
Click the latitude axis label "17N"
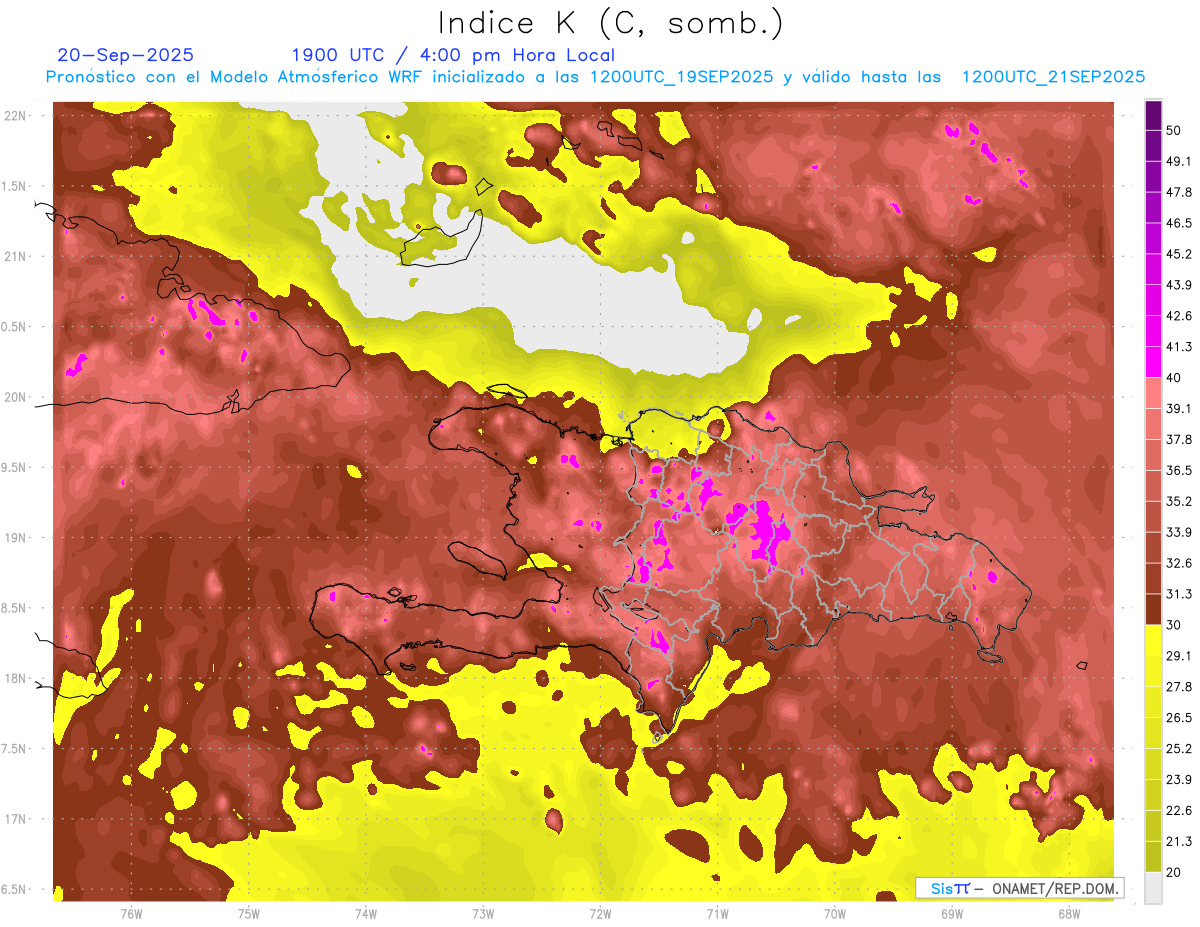pos(15,820)
